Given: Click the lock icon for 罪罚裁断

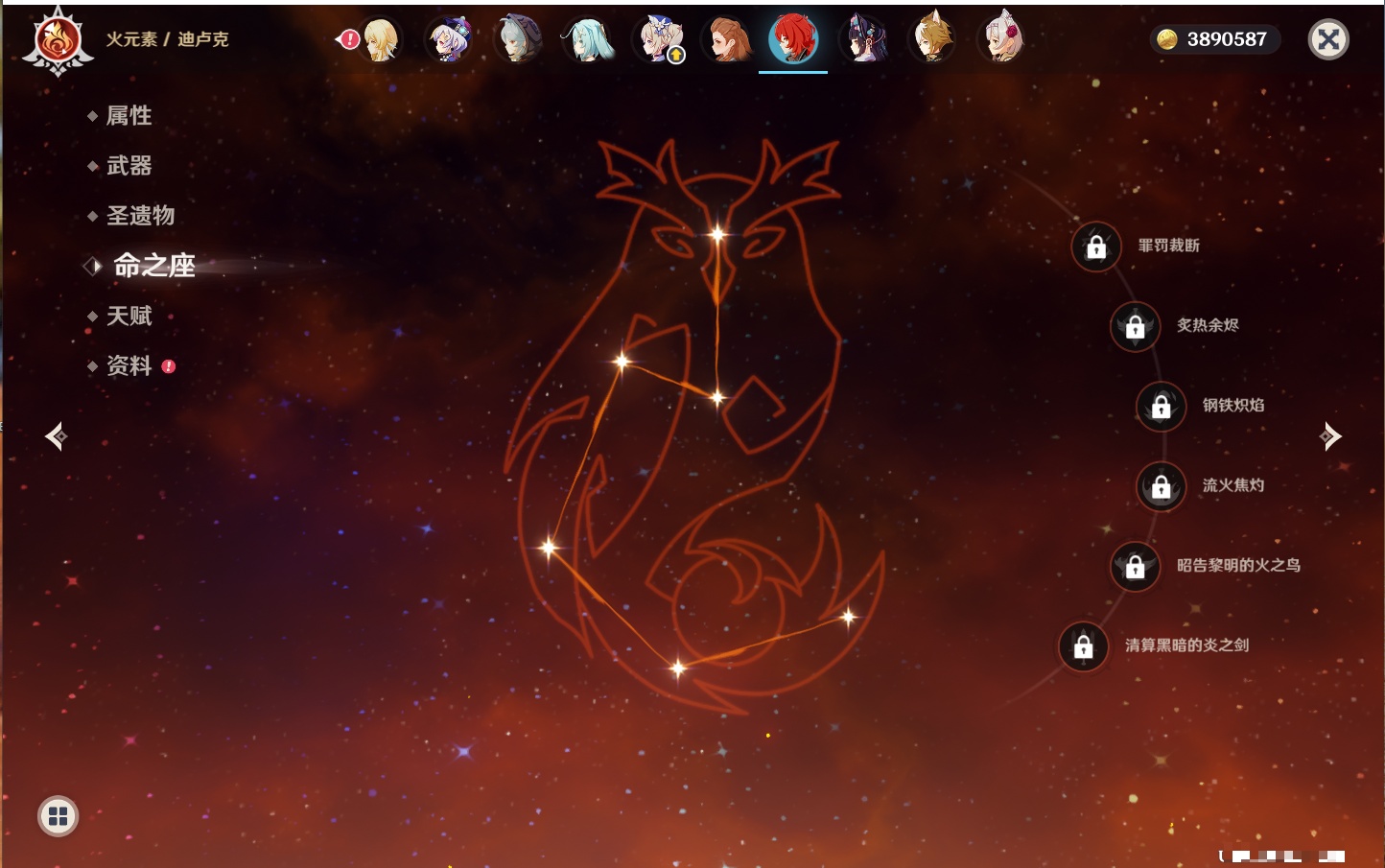Looking at the screenshot, I should coord(1096,246).
